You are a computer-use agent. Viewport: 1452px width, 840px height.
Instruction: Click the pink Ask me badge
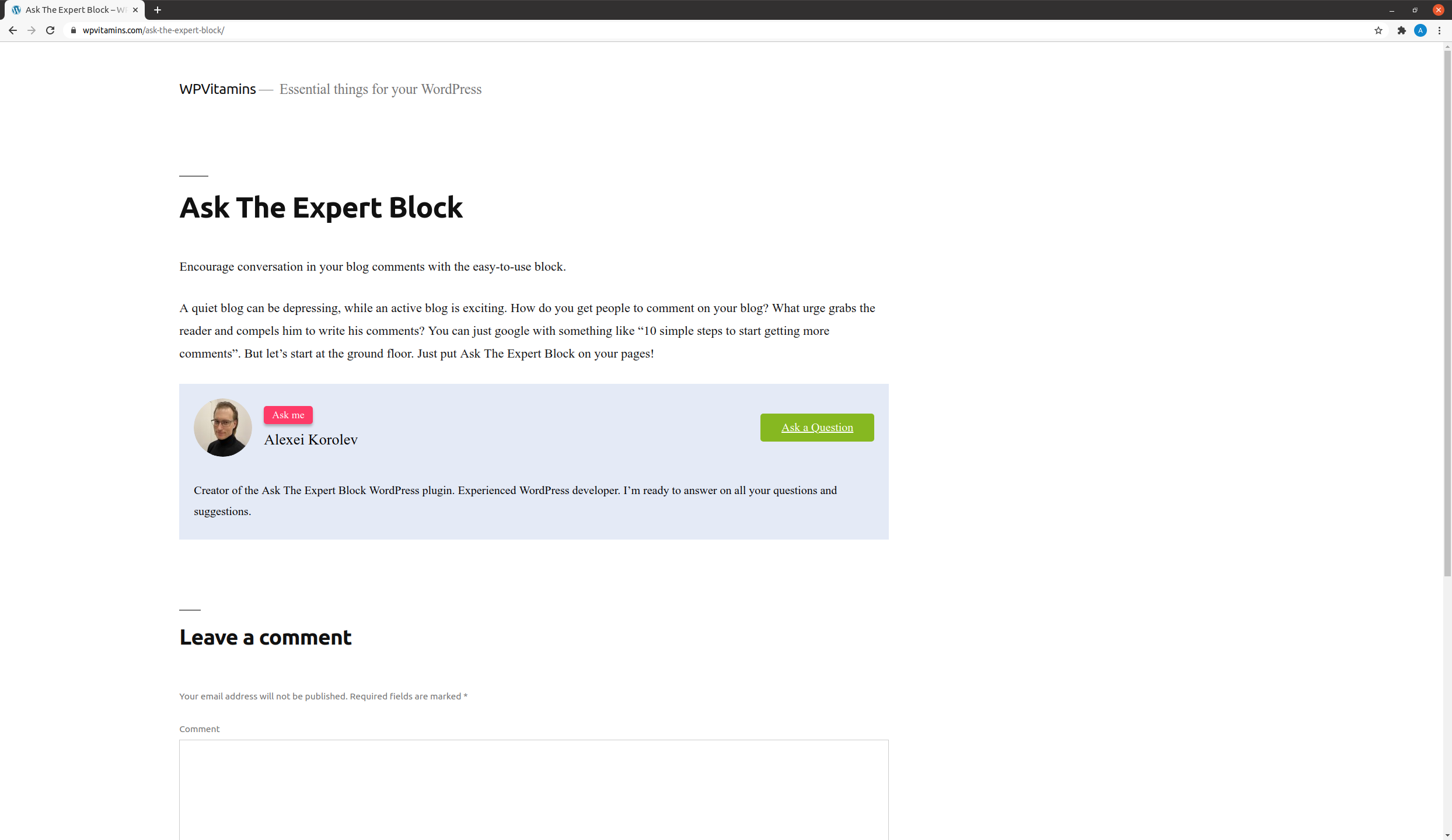tap(288, 415)
